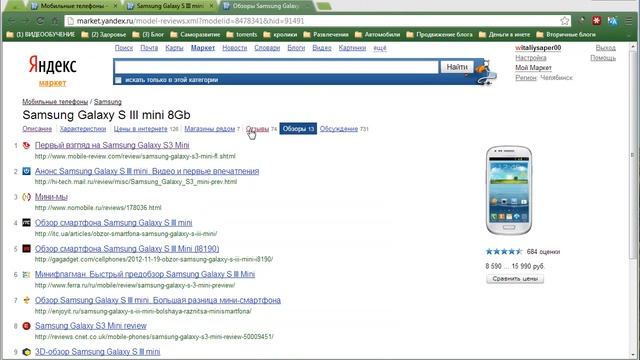Click gagadget favicon of result 5
640x360 pixels.
point(26,249)
